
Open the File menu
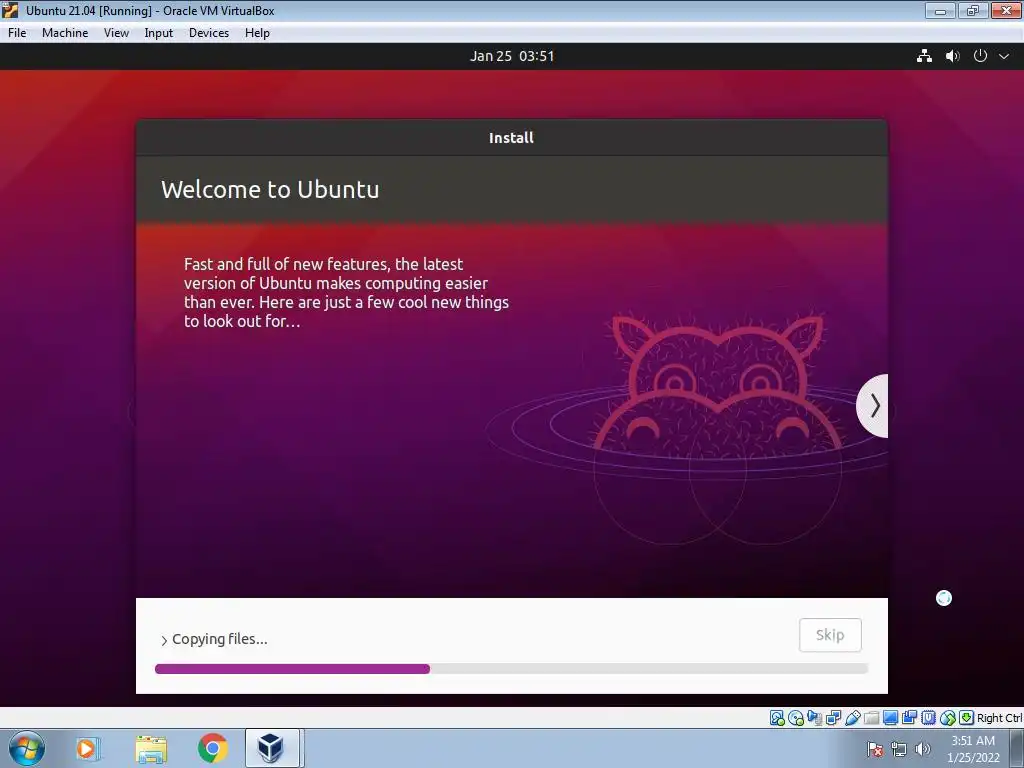17,33
